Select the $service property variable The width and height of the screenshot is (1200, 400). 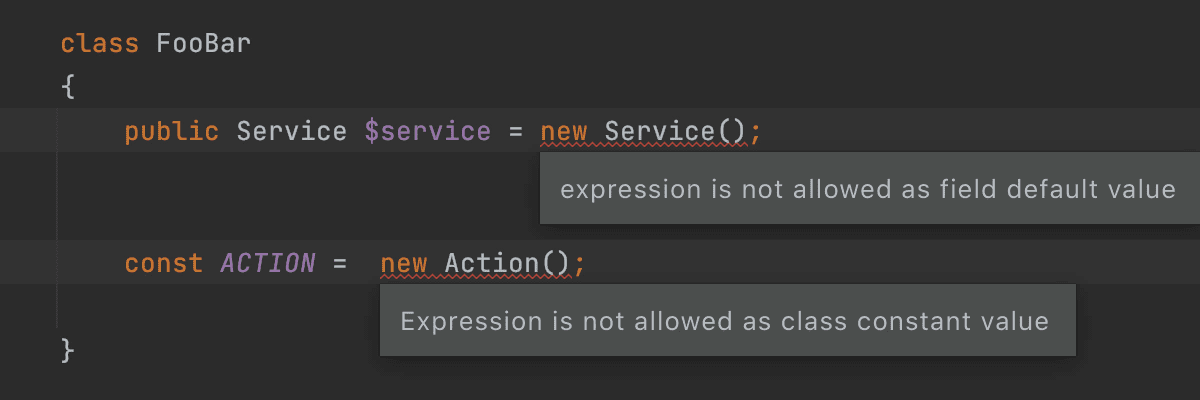click(428, 131)
